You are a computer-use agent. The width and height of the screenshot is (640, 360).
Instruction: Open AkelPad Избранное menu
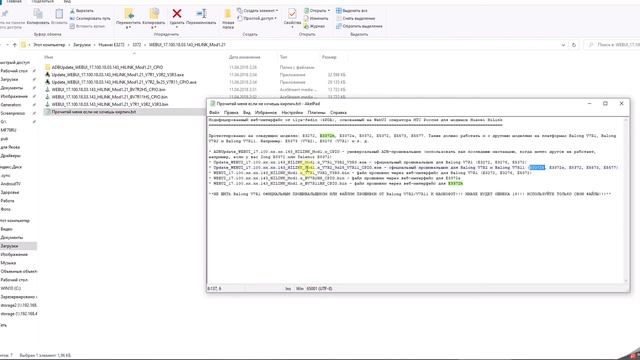coord(266,113)
